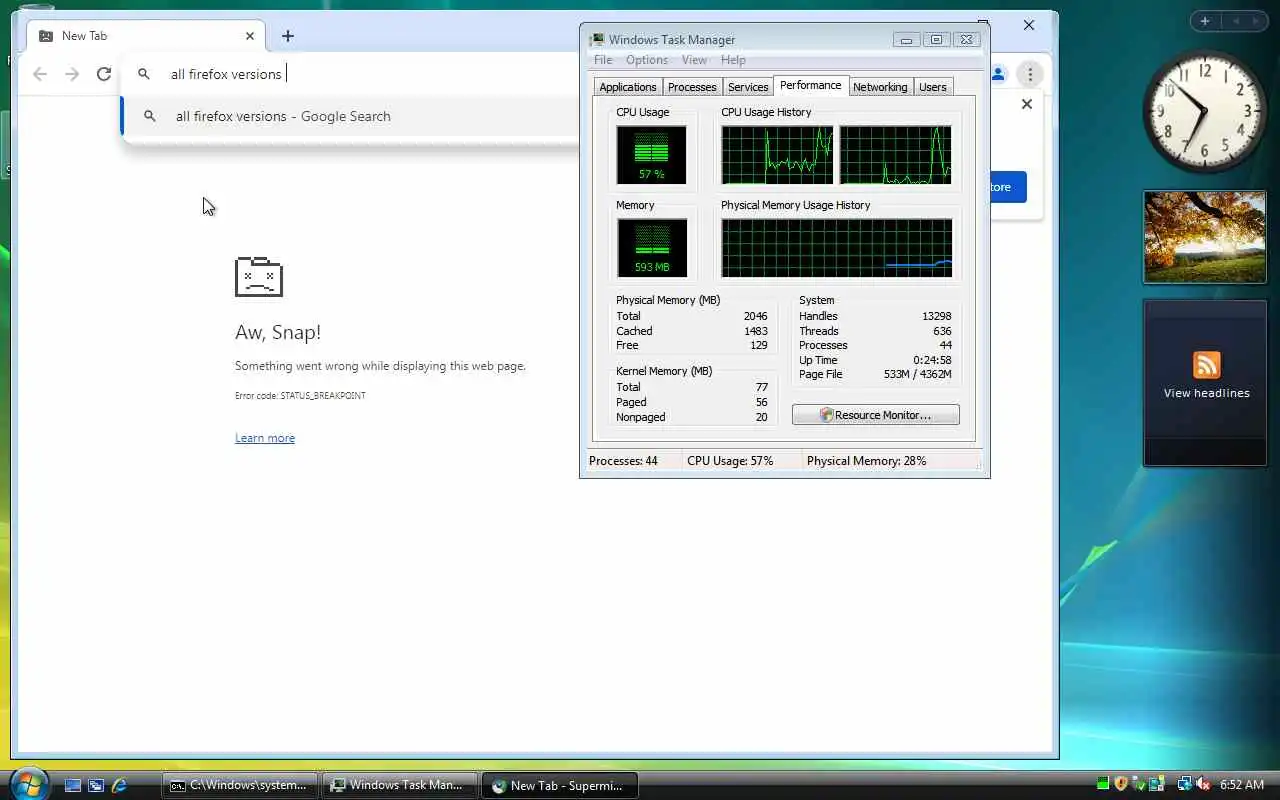Click Switch between windows quick launch icon
The height and width of the screenshot is (800, 1280).
(x=96, y=786)
